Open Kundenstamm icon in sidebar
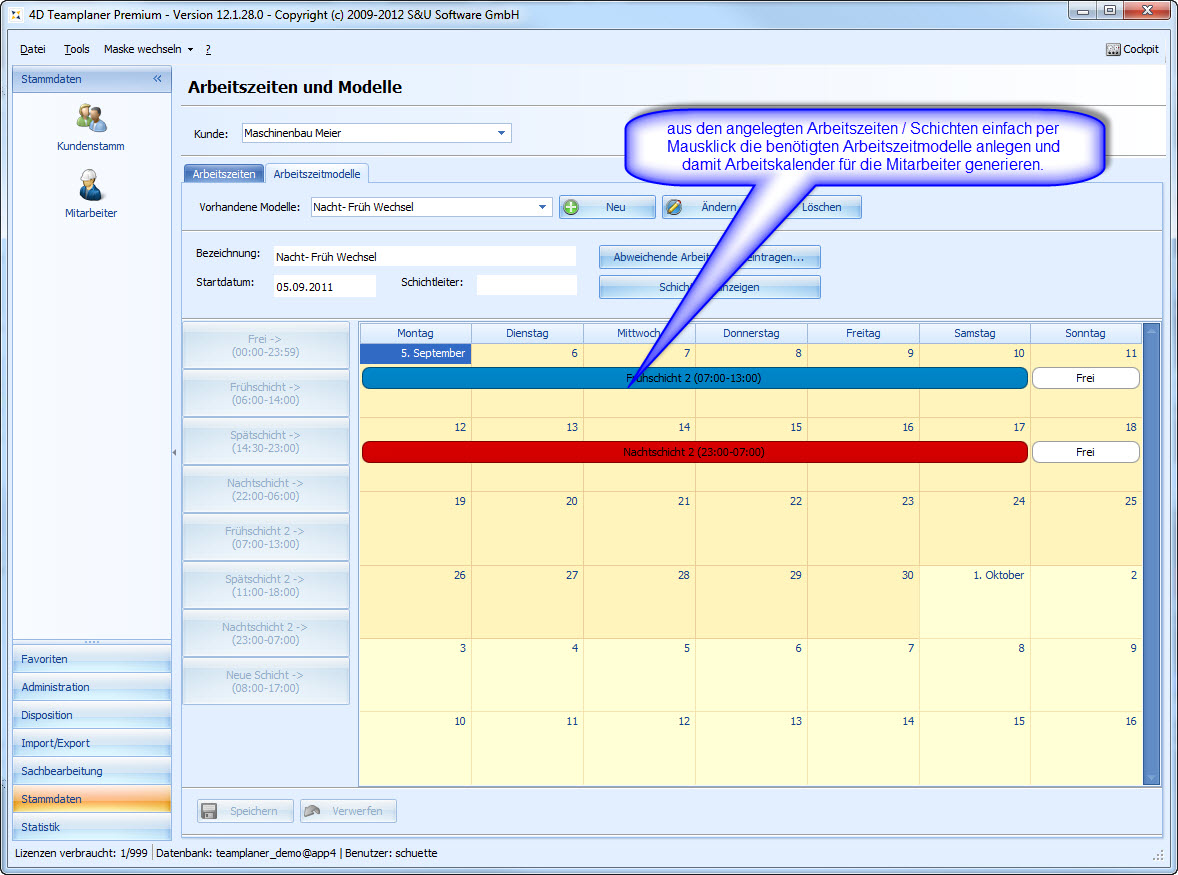The image size is (1178, 875). click(x=91, y=119)
